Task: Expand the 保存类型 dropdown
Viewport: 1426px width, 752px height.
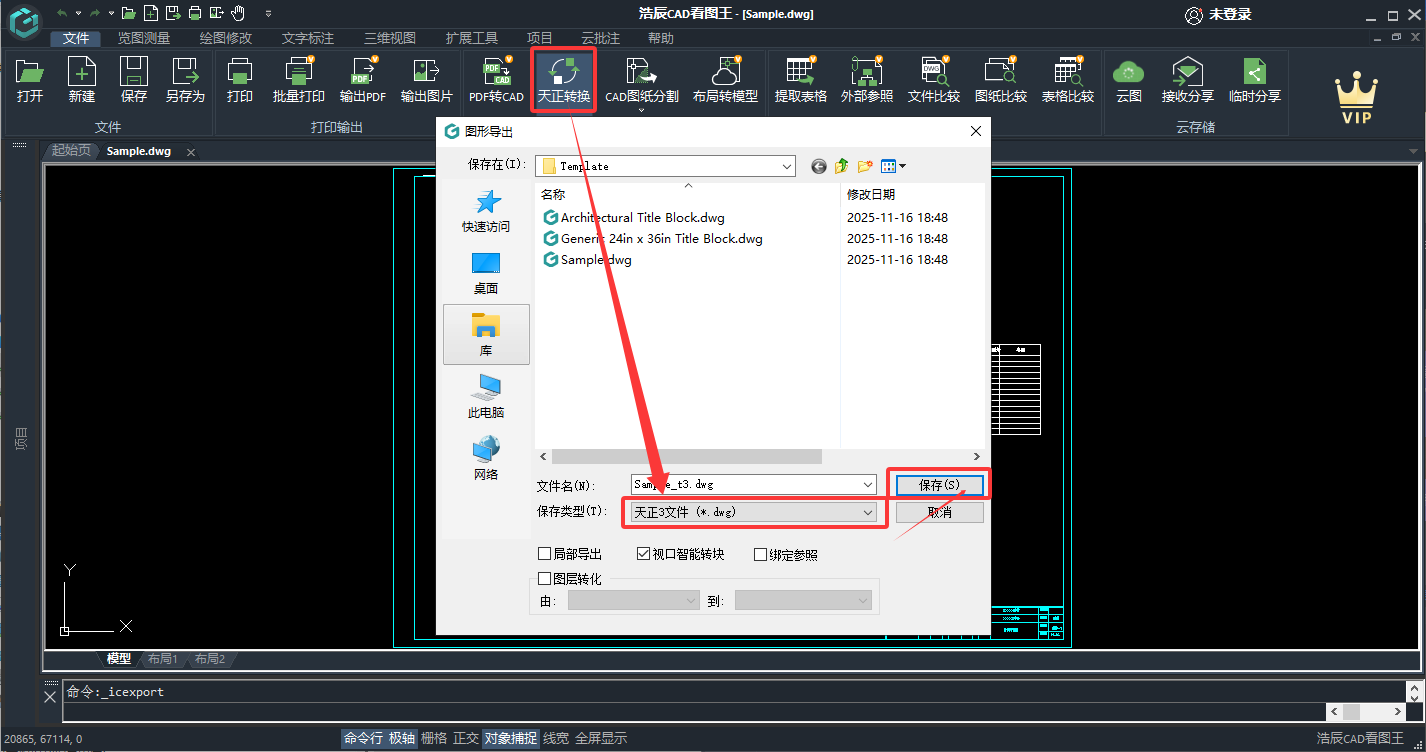Action: [867, 512]
